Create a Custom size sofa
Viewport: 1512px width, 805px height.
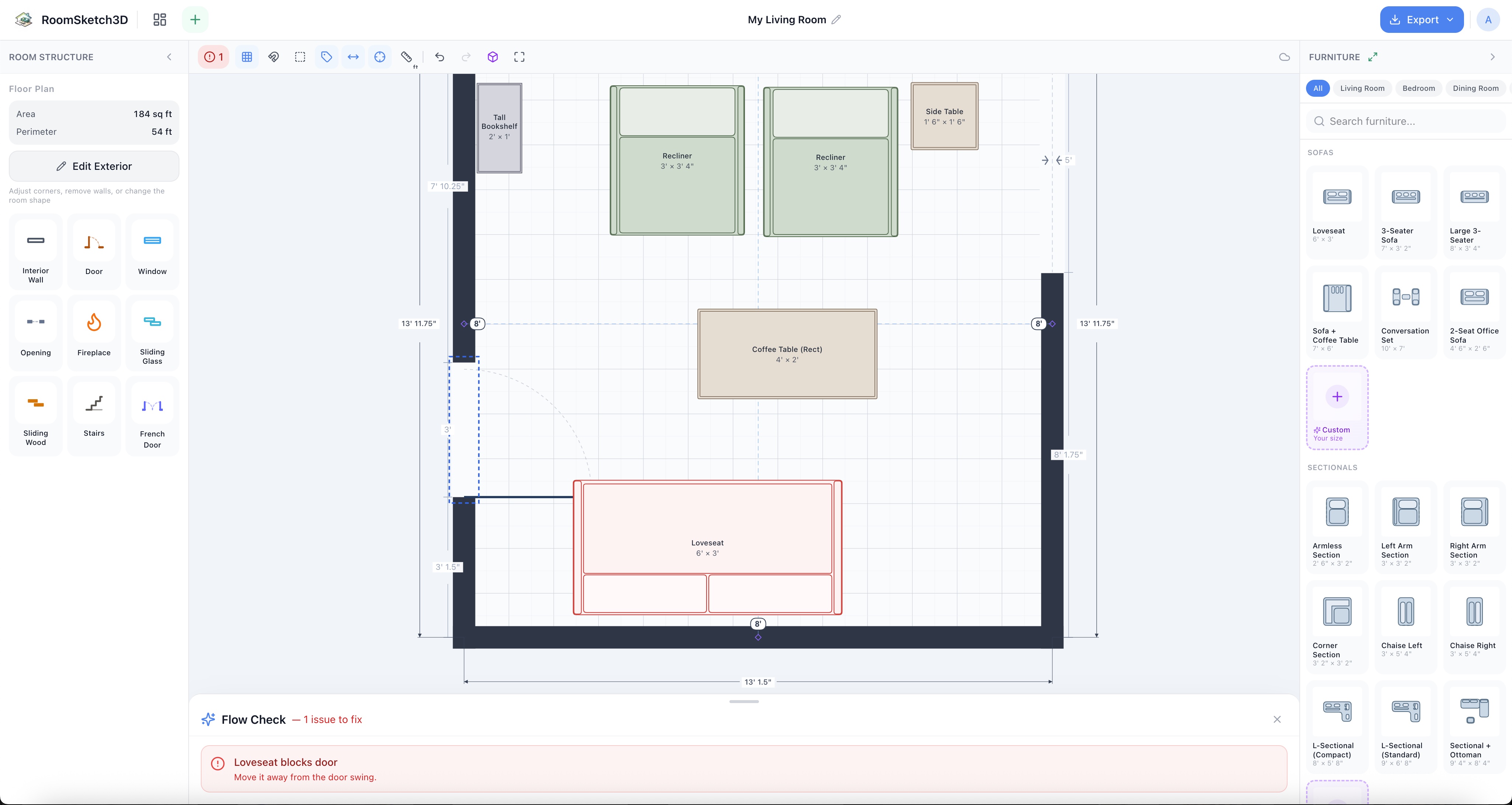(x=1337, y=408)
